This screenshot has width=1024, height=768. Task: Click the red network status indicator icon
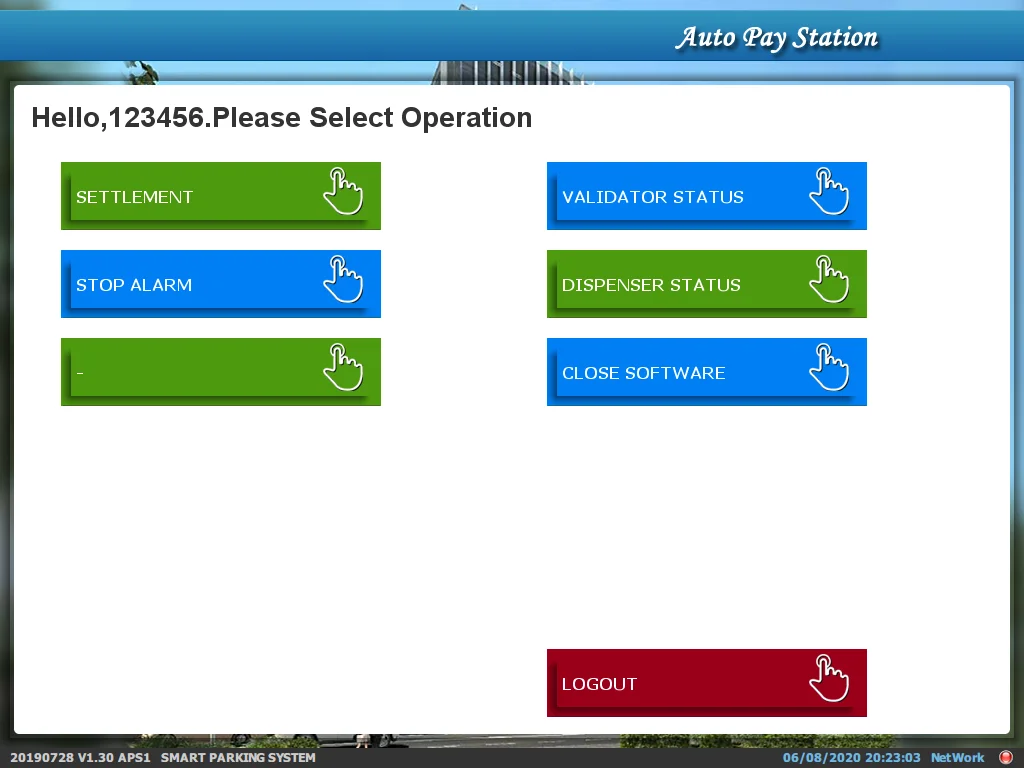coord(1006,758)
